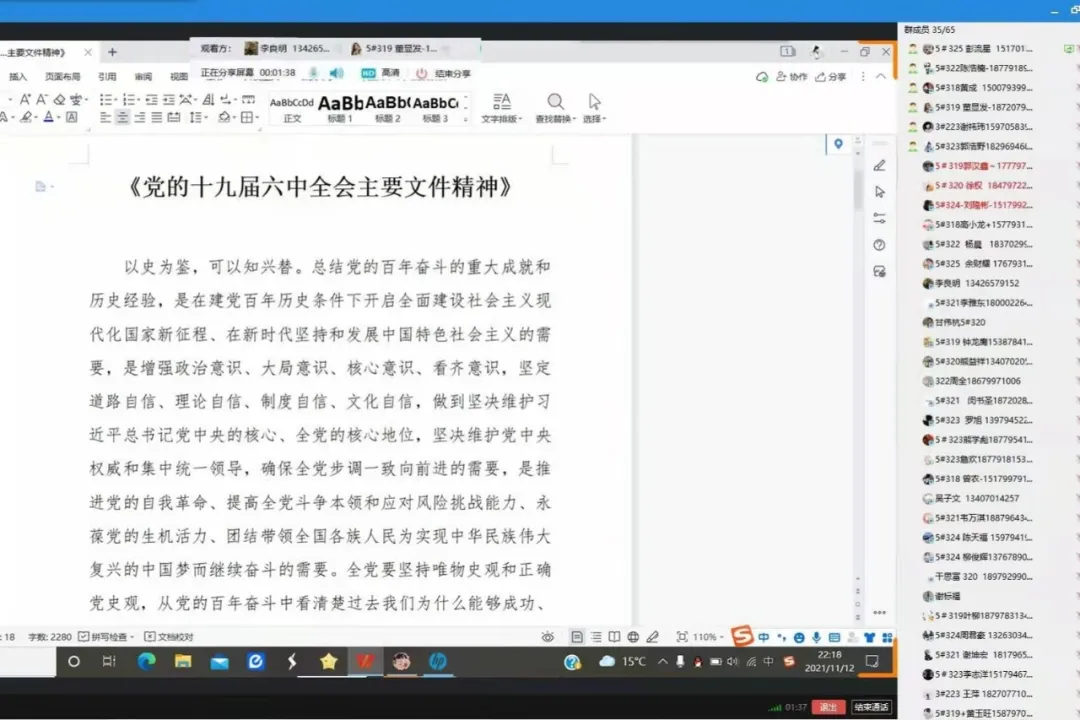This screenshot has width=1080, height=720.
Task: Open the pen tool in right sidebar
Action: [x=880, y=165]
